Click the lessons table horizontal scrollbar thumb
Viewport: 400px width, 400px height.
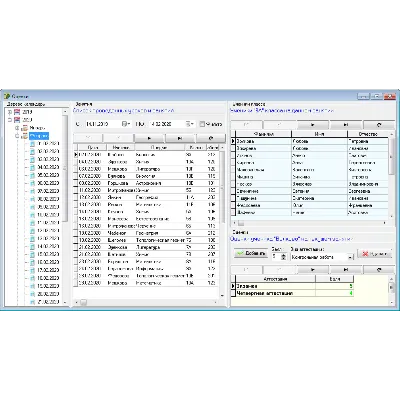(x=83, y=302)
